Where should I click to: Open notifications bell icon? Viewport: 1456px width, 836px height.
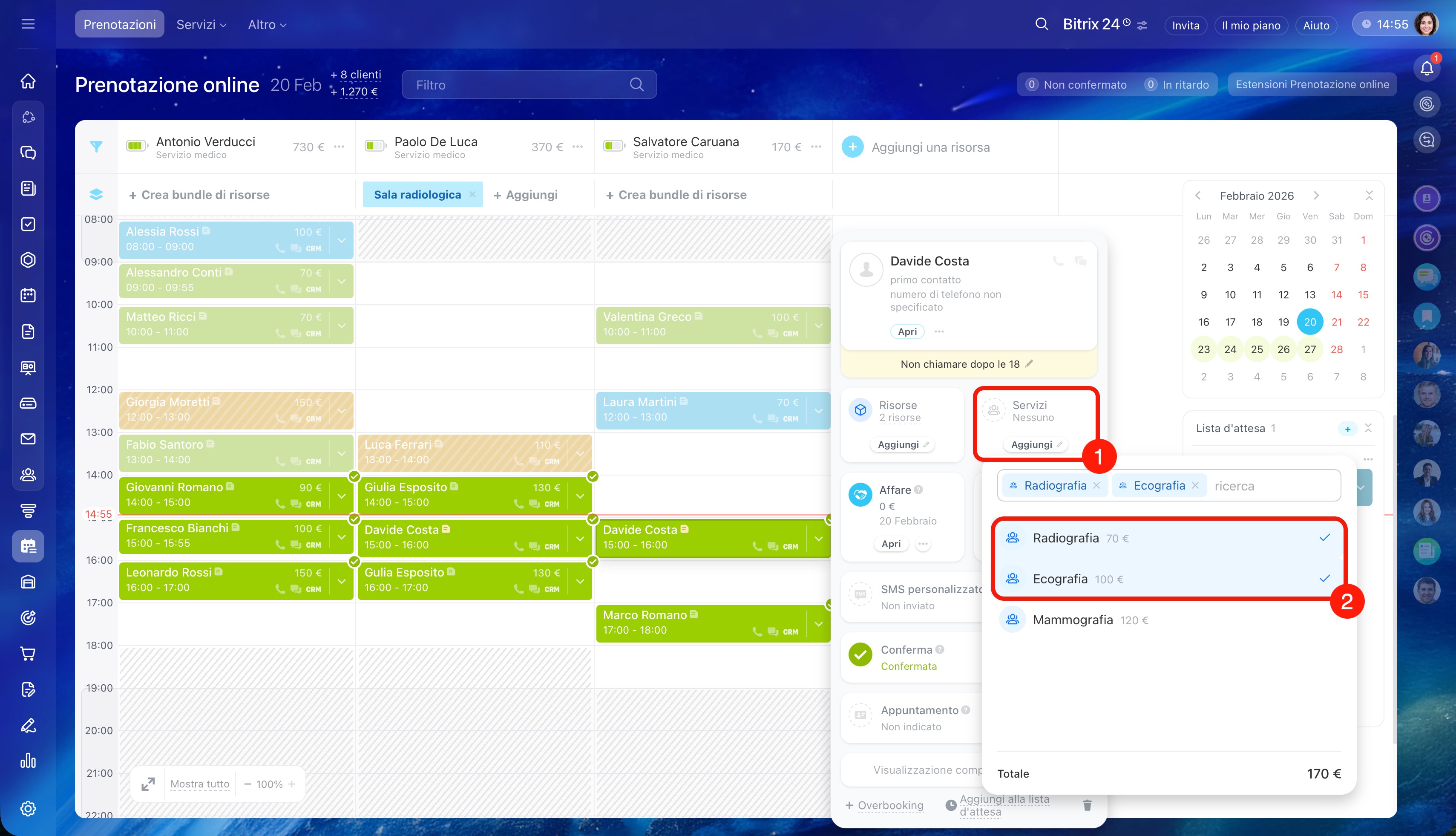(x=1427, y=69)
